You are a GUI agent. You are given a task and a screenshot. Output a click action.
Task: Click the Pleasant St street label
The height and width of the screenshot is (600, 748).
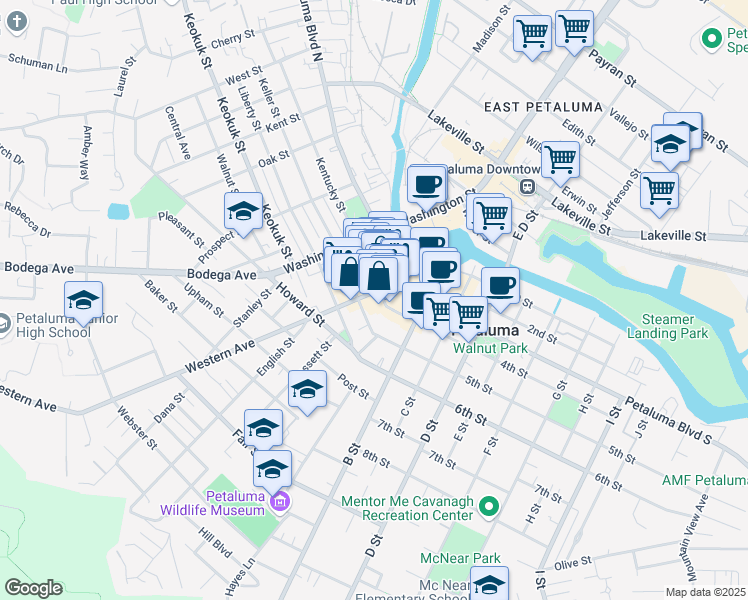[x=182, y=229]
